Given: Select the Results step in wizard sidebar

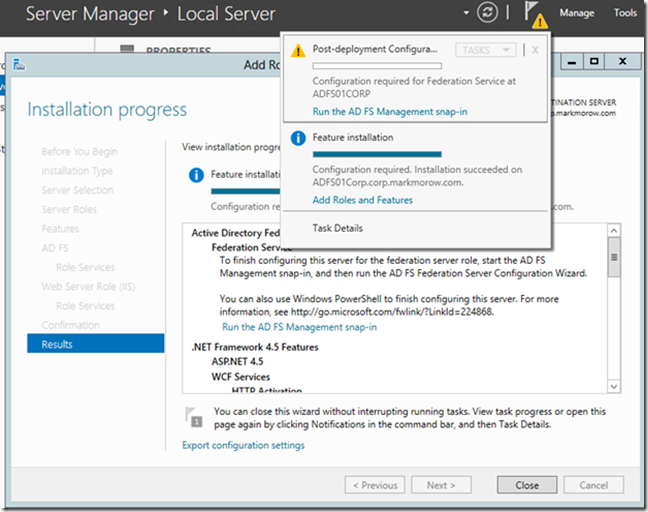Looking at the screenshot, I should point(95,344).
